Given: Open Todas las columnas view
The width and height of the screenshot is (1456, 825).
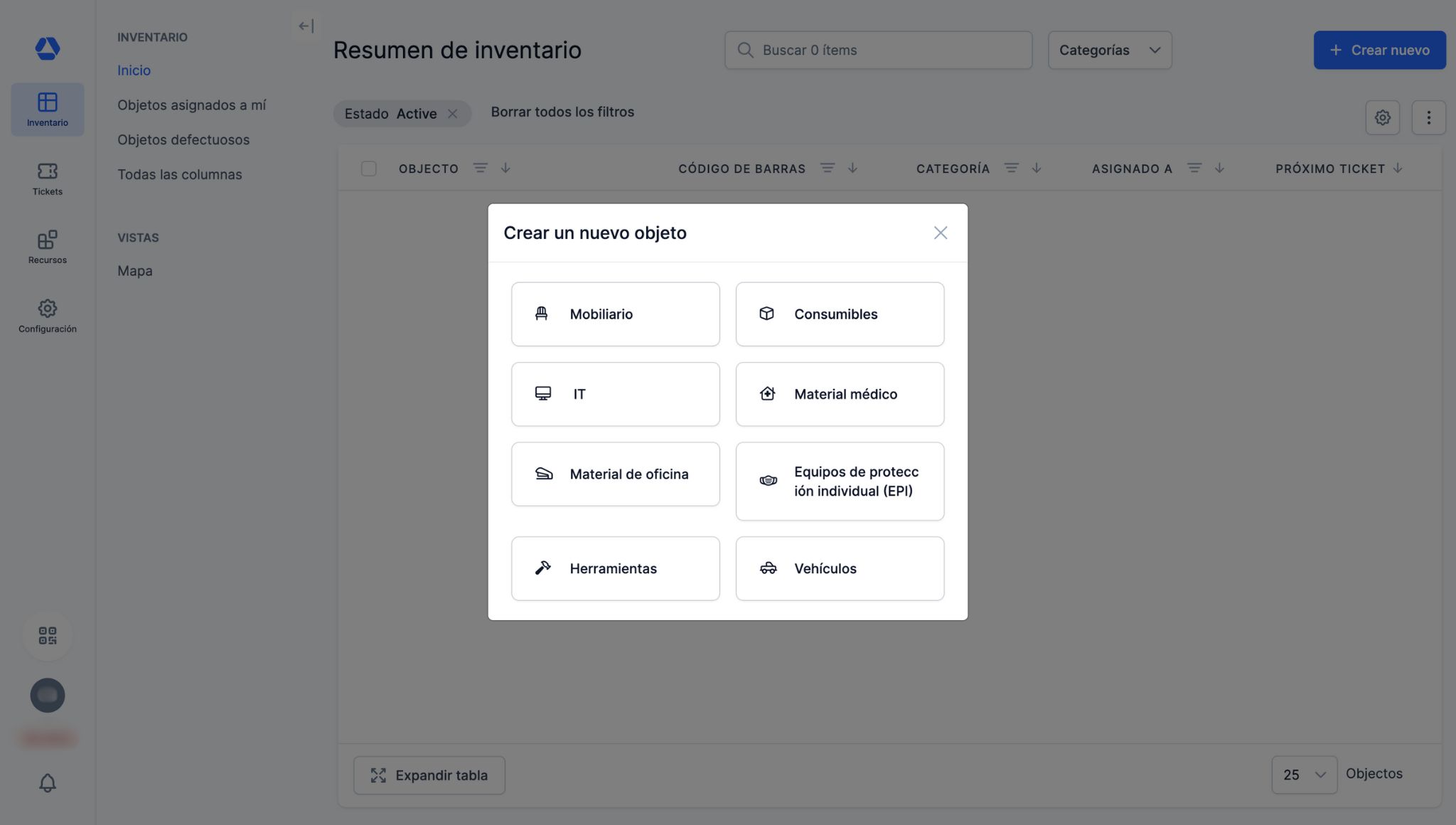Looking at the screenshot, I should click(179, 175).
